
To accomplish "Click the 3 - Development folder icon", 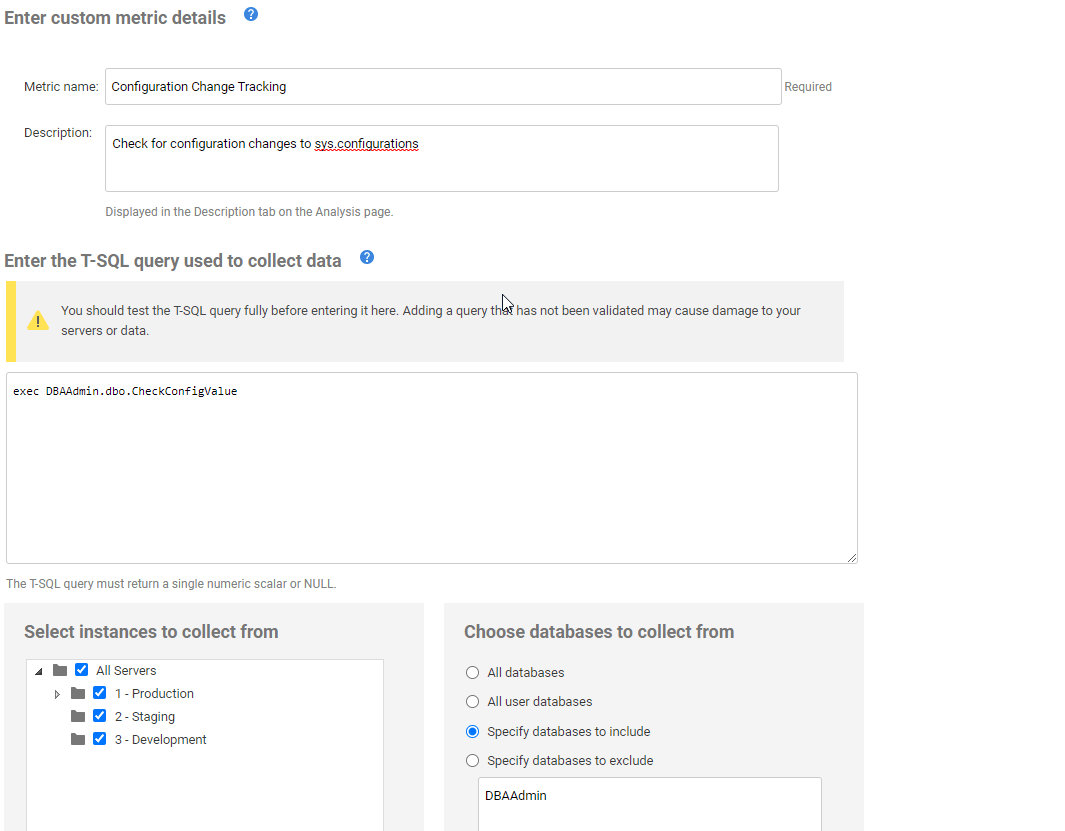I will [78, 740].
